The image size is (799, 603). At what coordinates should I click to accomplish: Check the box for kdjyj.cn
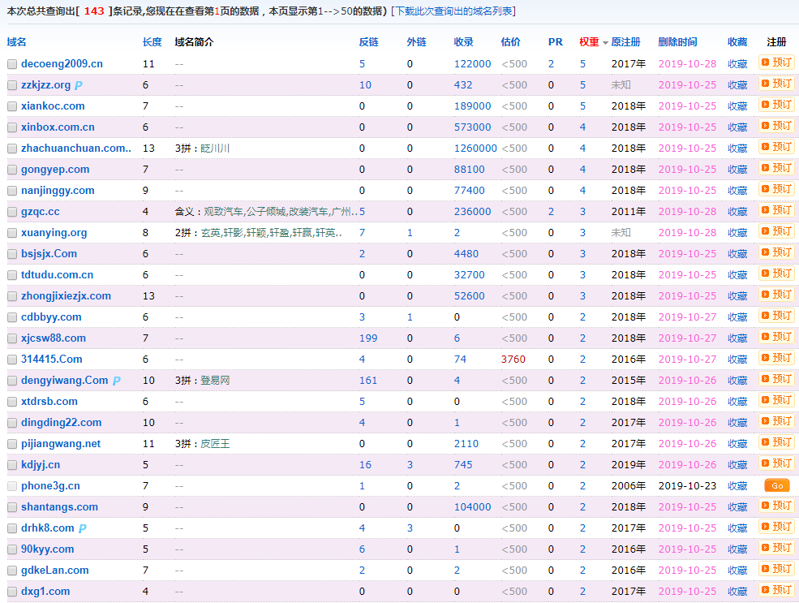[x=12, y=465]
